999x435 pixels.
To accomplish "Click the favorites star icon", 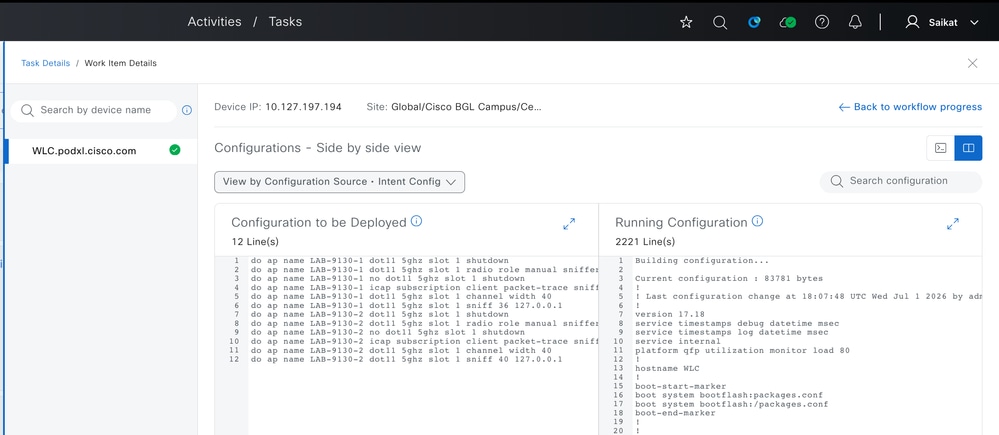I will [x=686, y=22].
